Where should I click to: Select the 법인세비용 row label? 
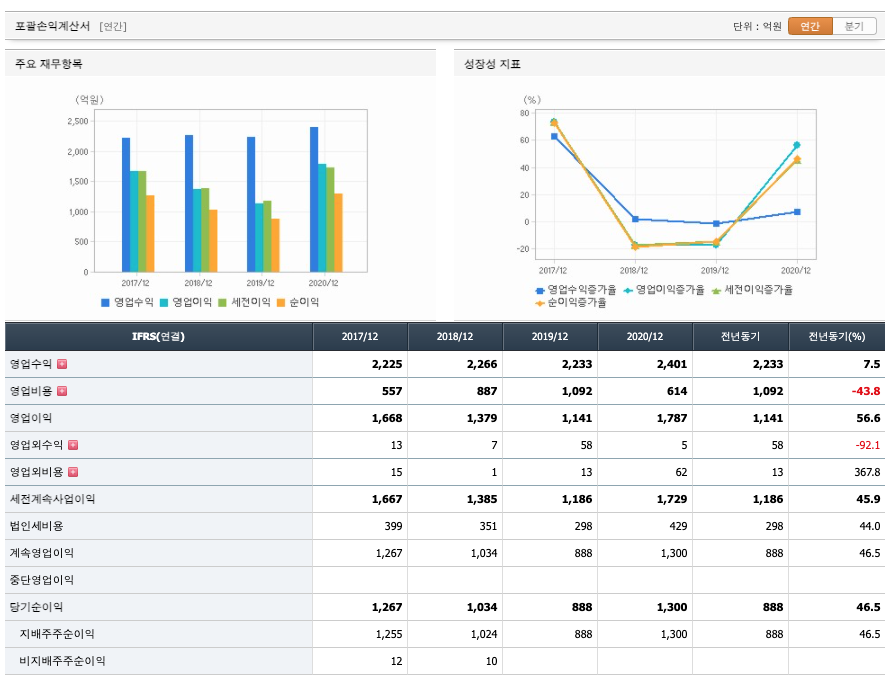tap(36, 526)
